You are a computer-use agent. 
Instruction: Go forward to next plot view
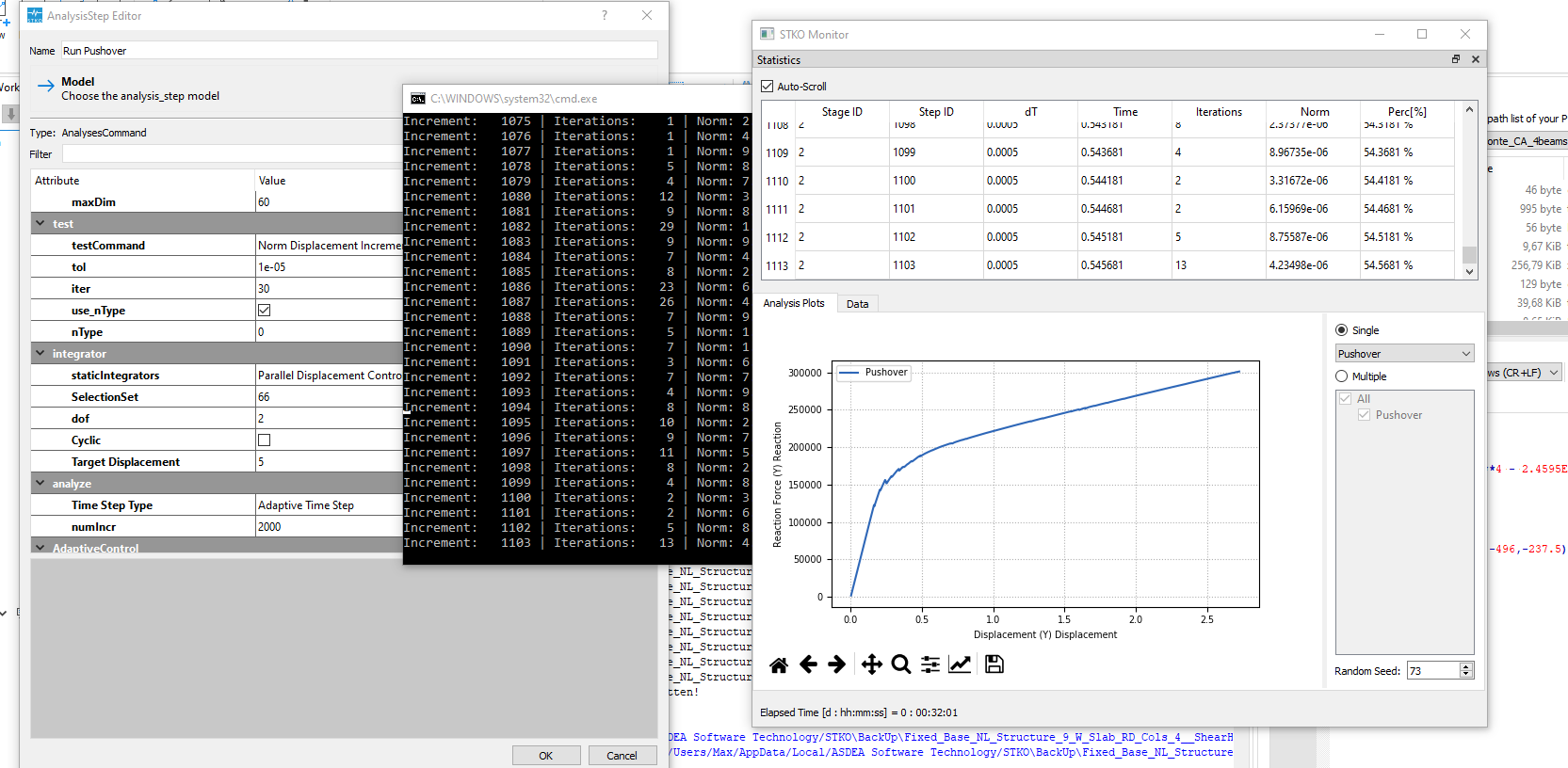(x=837, y=665)
